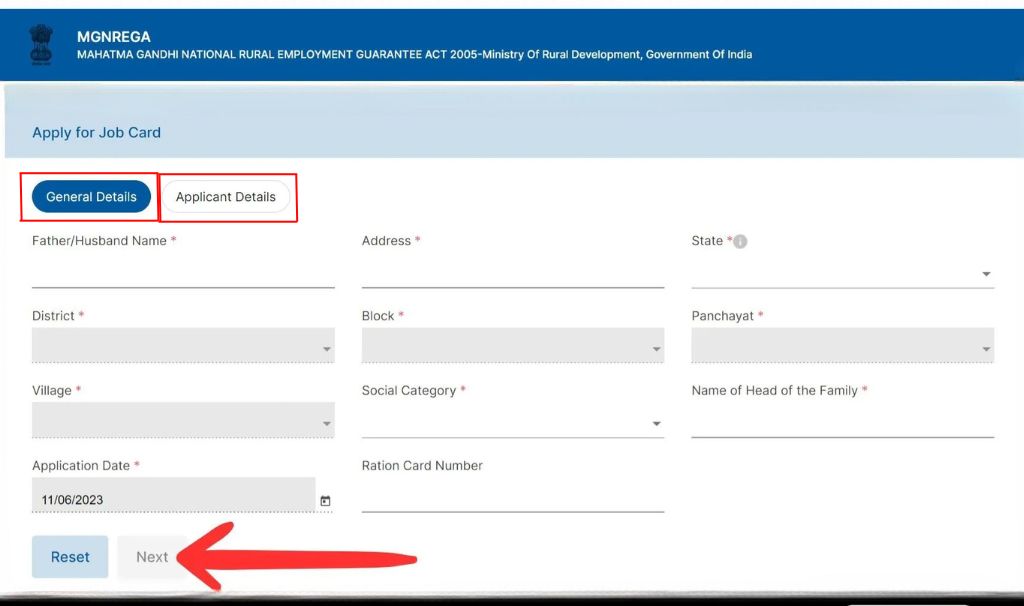The image size is (1024, 606).
Task: Click the Apply for Job Card heading
Action: pos(96,133)
